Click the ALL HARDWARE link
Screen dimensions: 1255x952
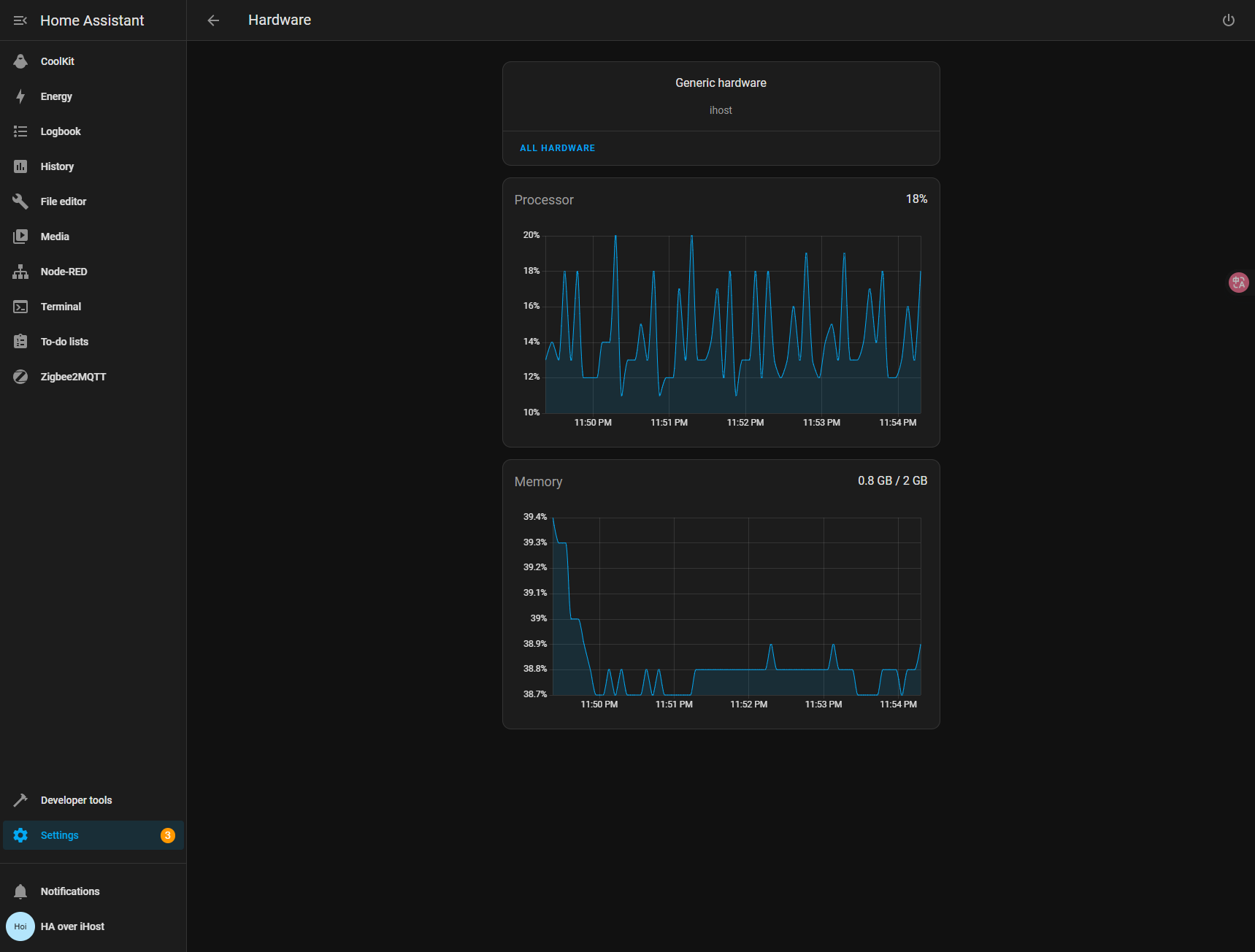557,148
